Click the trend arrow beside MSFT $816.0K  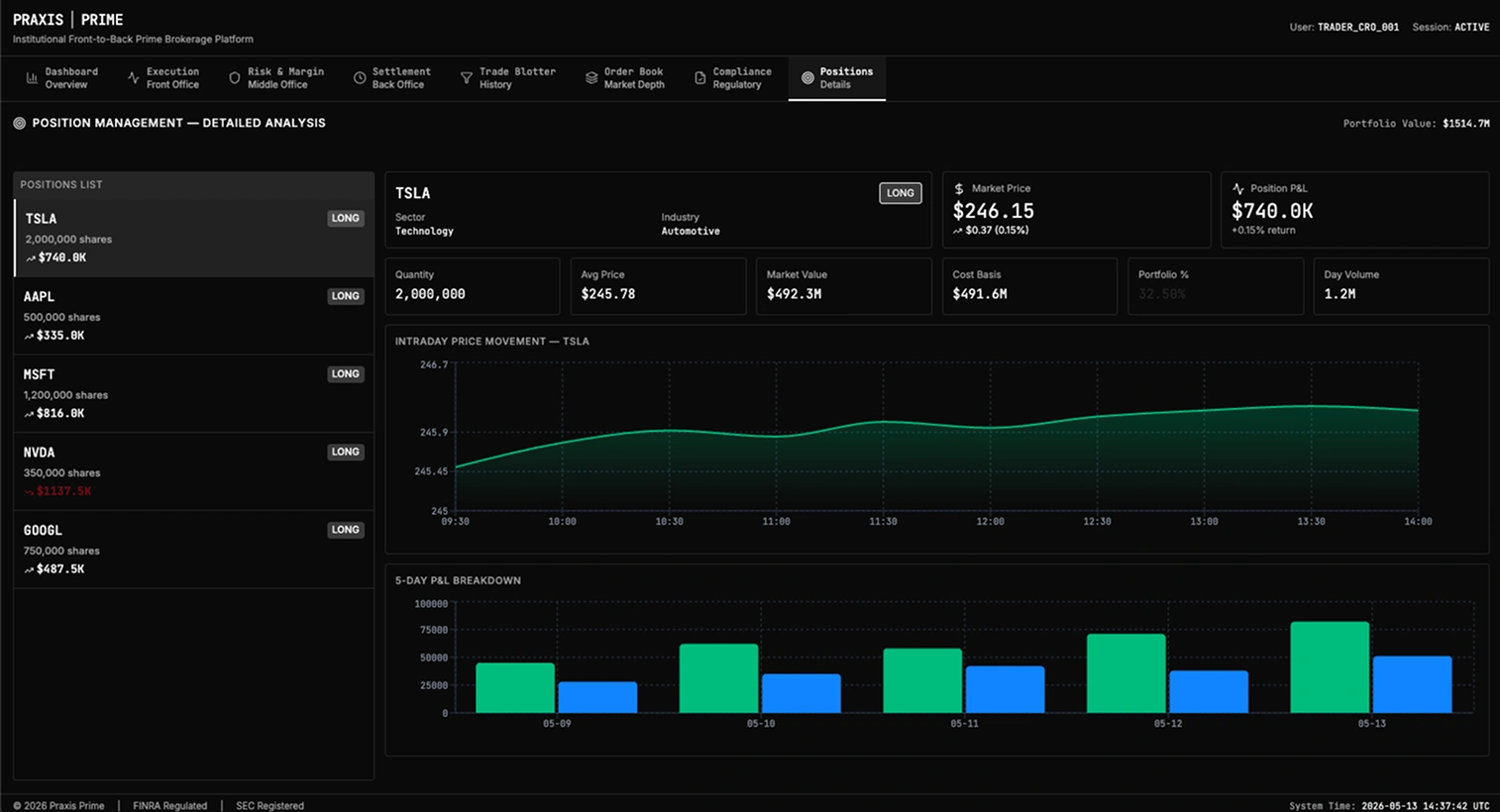(29, 414)
